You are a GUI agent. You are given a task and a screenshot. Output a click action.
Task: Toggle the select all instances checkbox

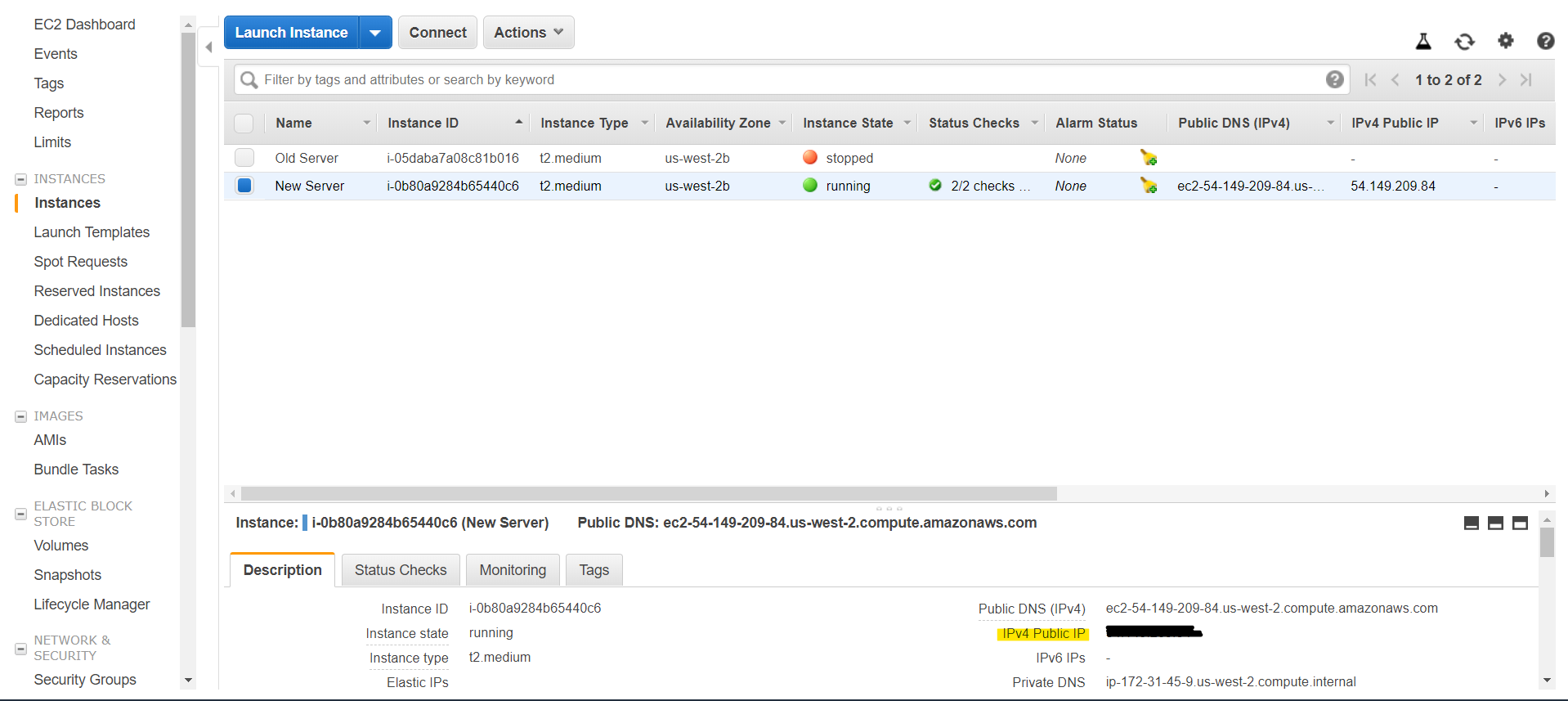[244, 124]
